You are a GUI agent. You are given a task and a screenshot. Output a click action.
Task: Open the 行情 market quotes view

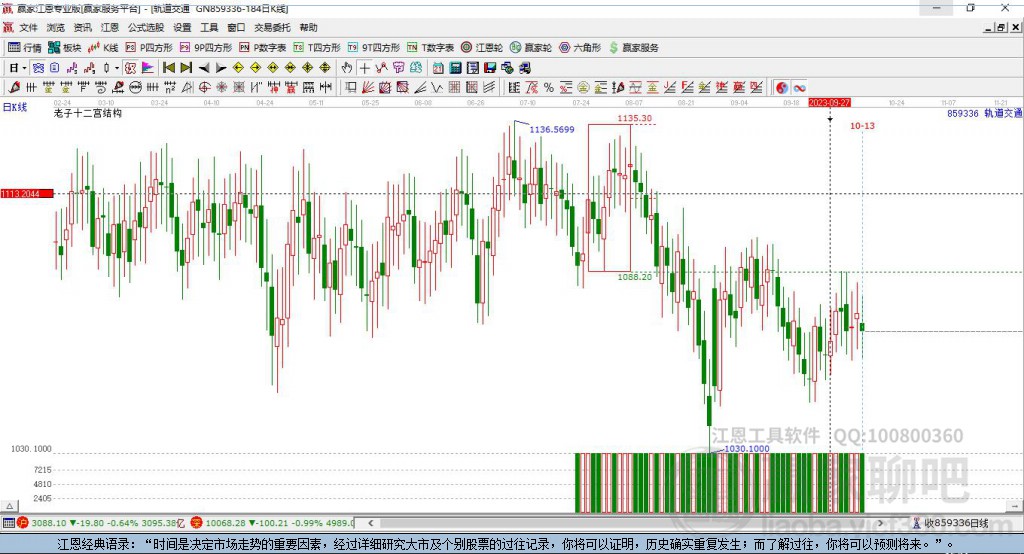25,47
